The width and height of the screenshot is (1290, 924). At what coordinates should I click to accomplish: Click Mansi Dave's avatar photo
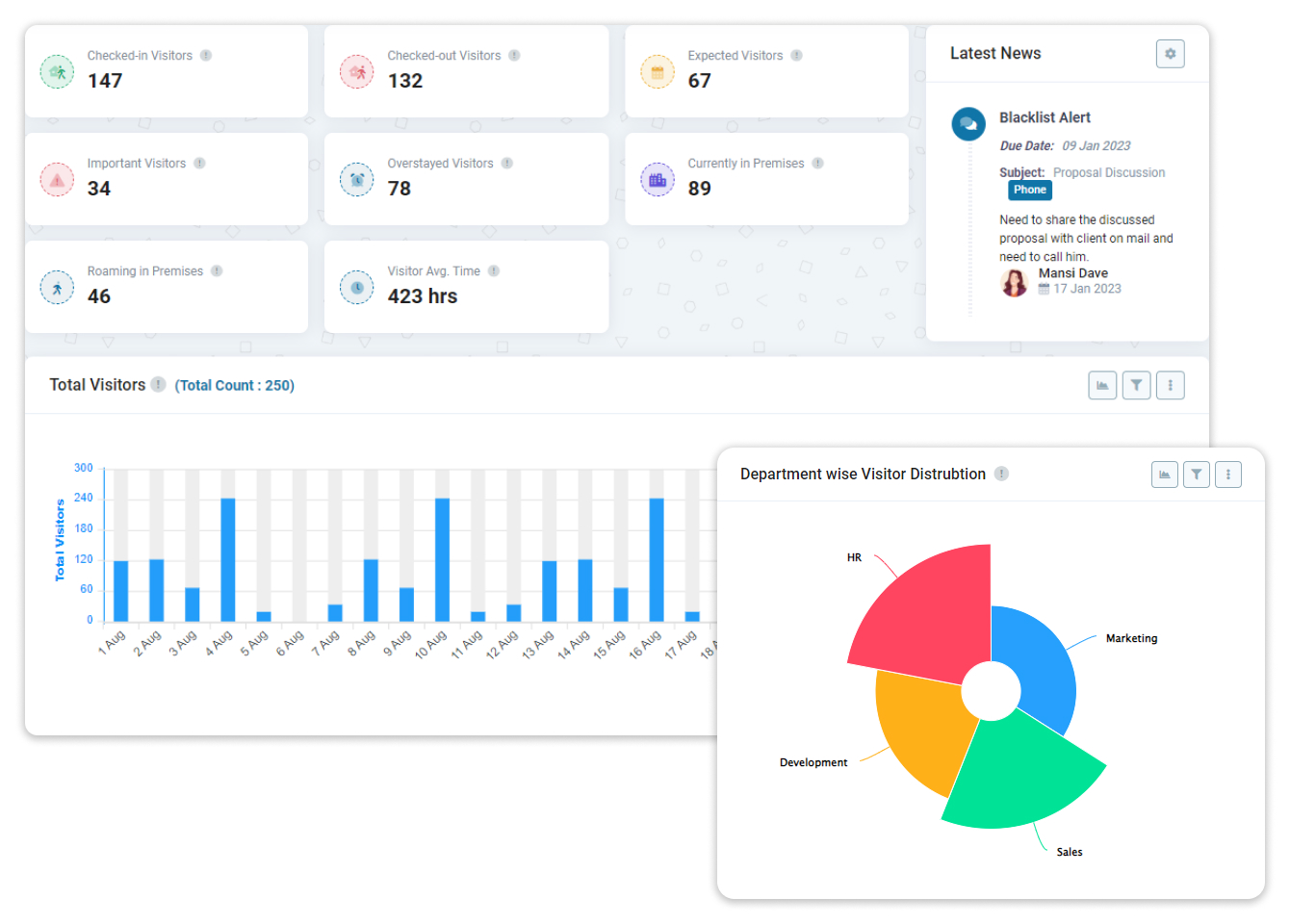point(1014,282)
